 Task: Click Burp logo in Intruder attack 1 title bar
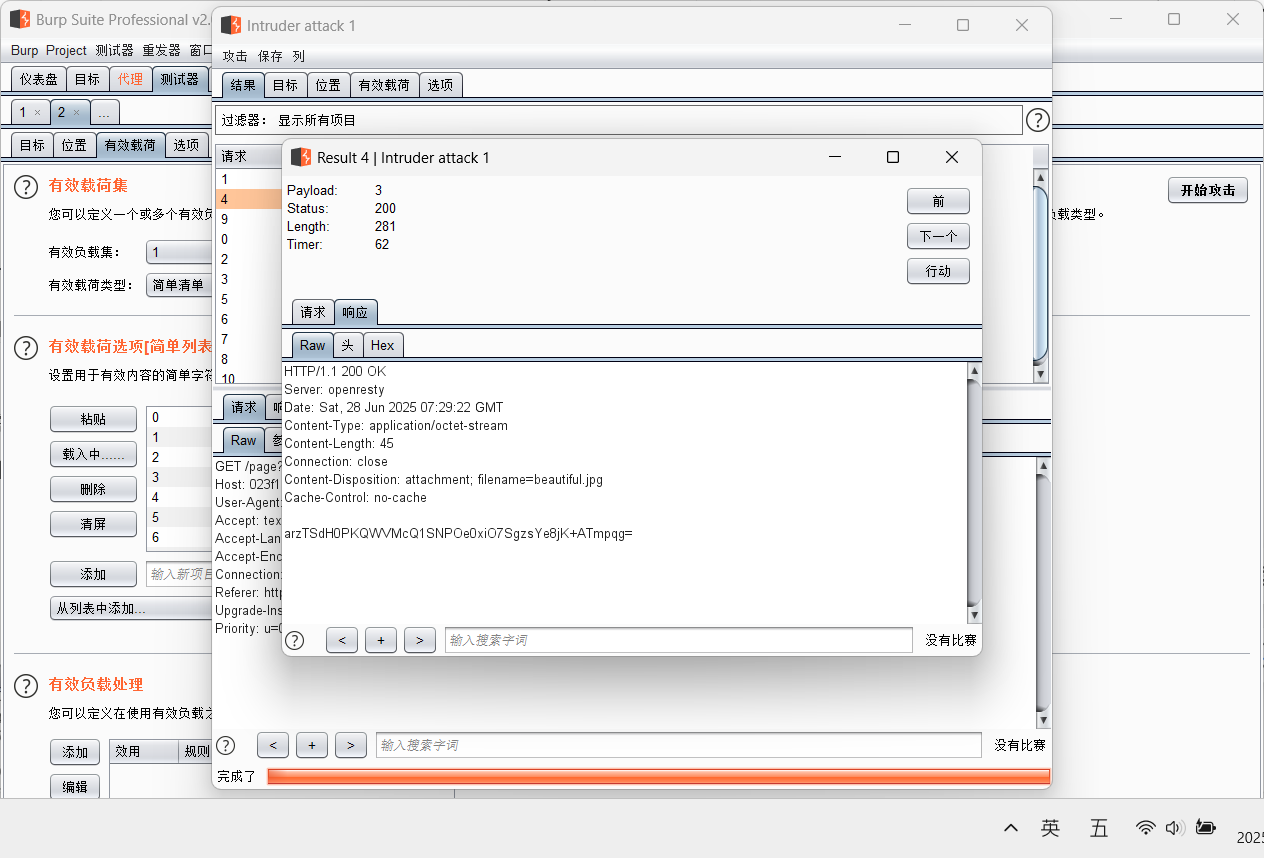231,25
